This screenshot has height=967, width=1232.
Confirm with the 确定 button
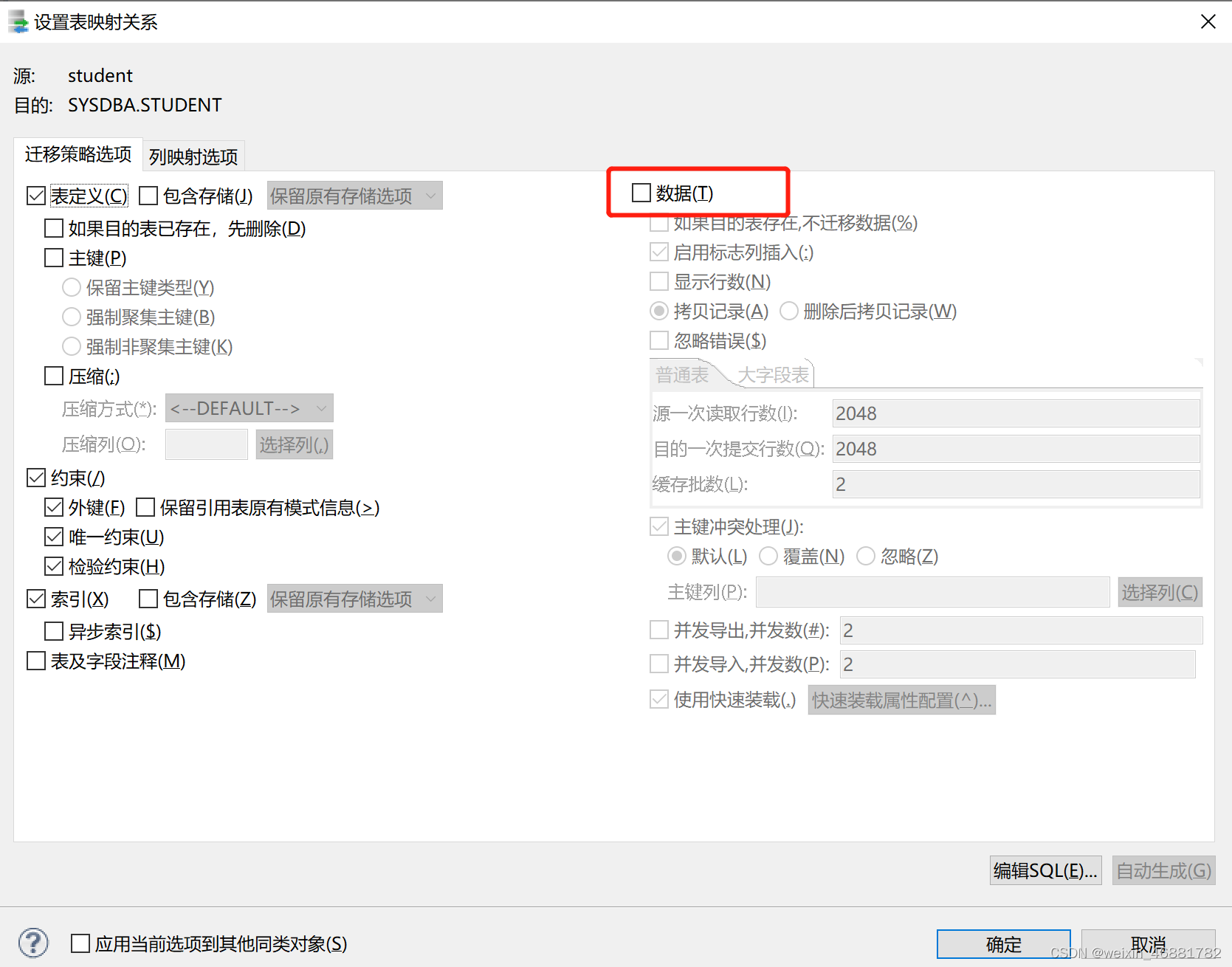pyautogui.click(x=1004, y=944)
